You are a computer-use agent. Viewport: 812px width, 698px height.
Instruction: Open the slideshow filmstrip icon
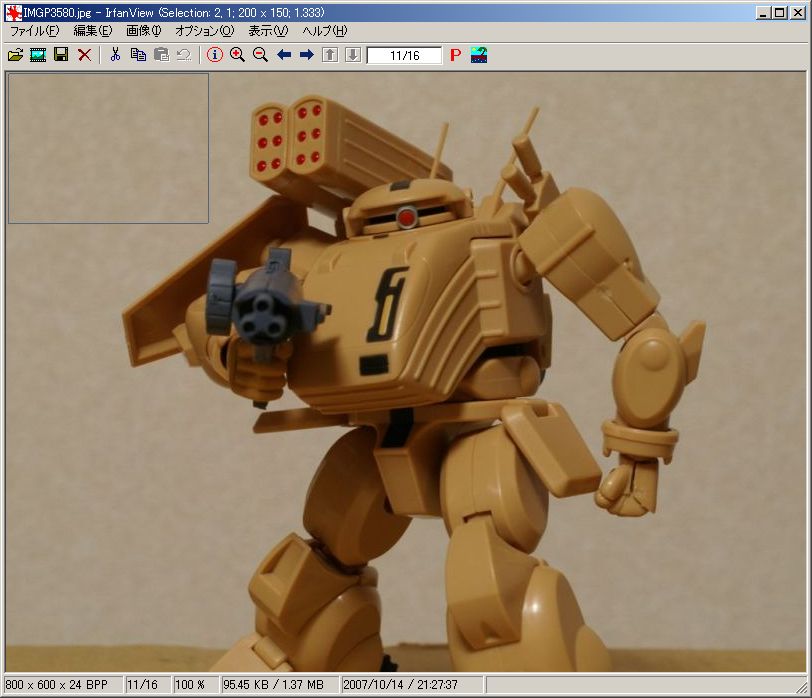[x=38, y=55]
